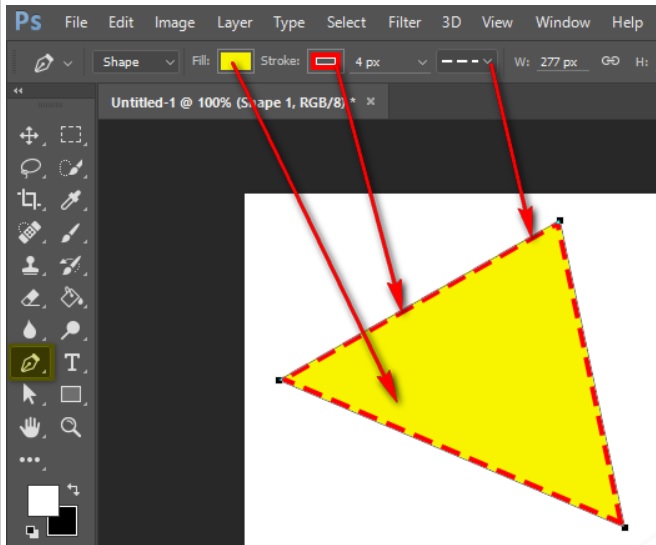Select the Crop tool
The height and width of the screenshot is (545, 656).
pyautogui.click(x=28, y=200)
